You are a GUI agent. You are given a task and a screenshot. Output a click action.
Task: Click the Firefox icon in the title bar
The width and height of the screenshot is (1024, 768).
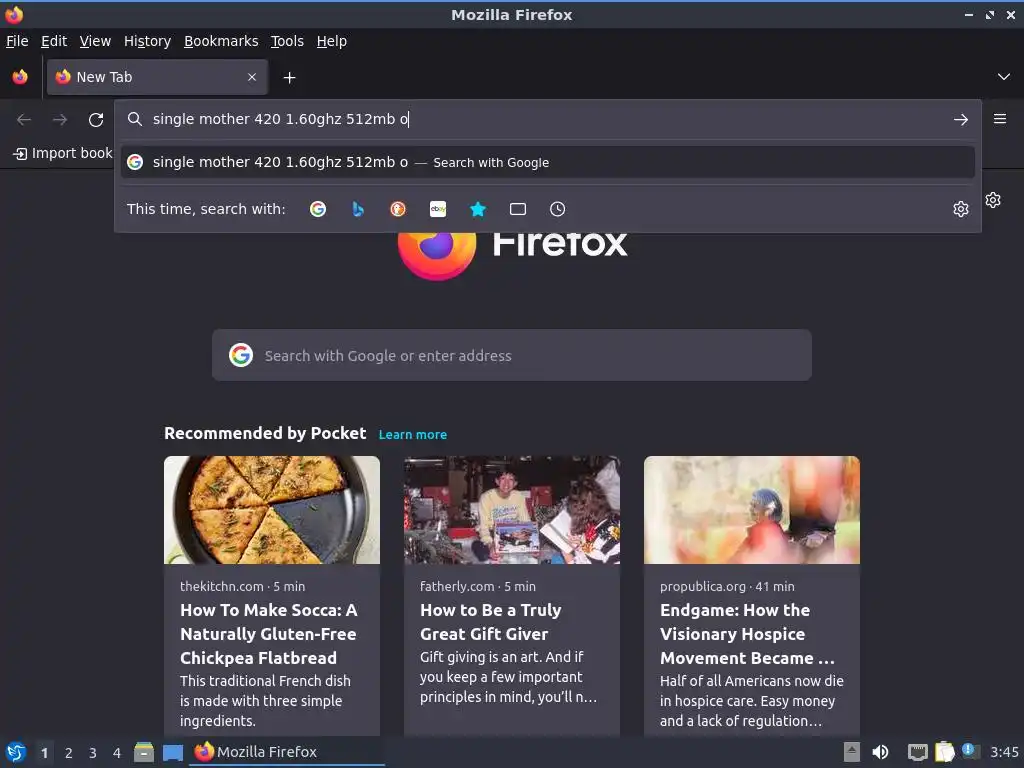[x=14, y=14]
